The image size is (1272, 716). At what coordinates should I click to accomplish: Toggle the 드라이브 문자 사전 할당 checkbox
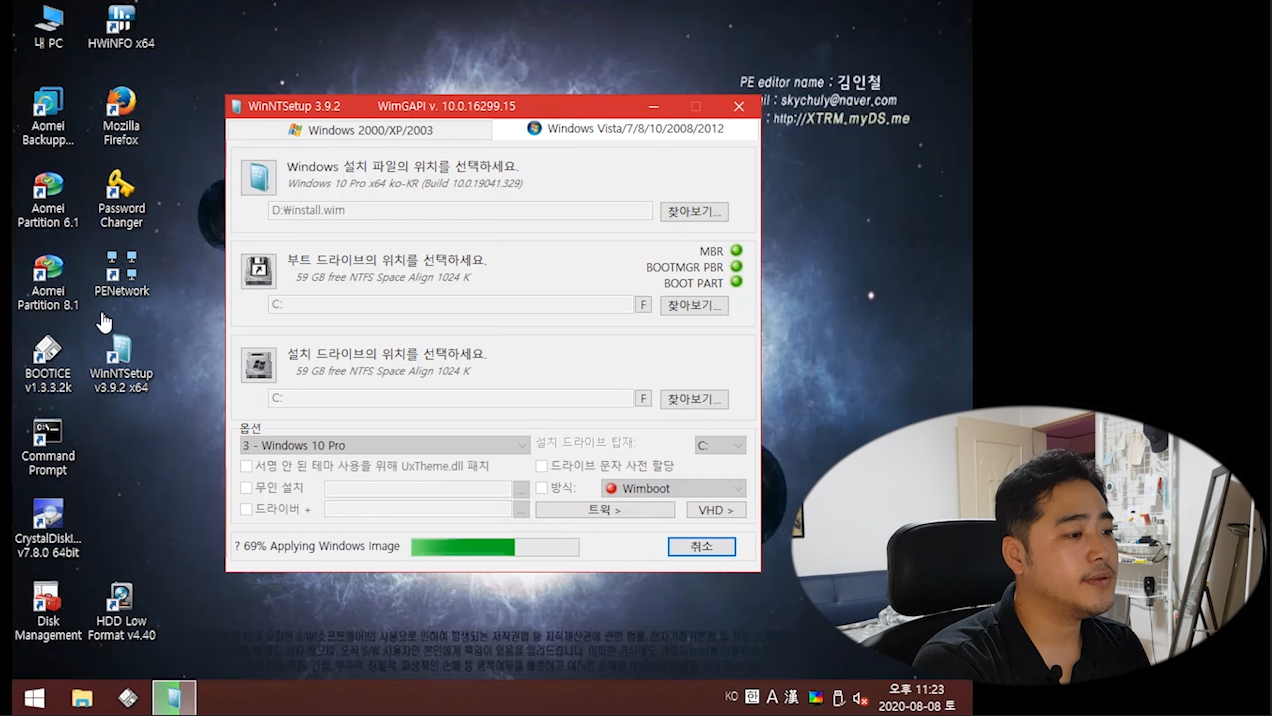(542, 466)
